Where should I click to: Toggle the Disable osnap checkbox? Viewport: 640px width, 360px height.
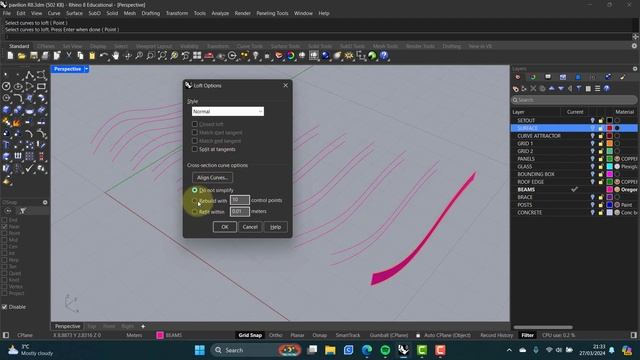(4, 307)
